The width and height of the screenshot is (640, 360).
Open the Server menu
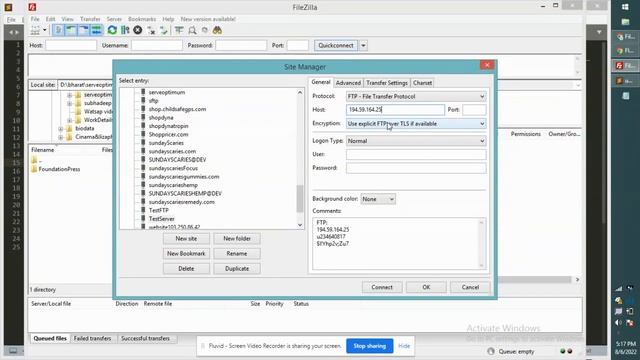114,19
